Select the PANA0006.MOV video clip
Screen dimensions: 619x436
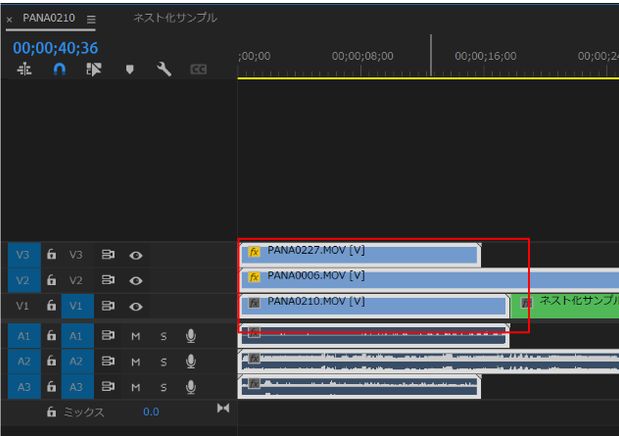pos(429,280)
